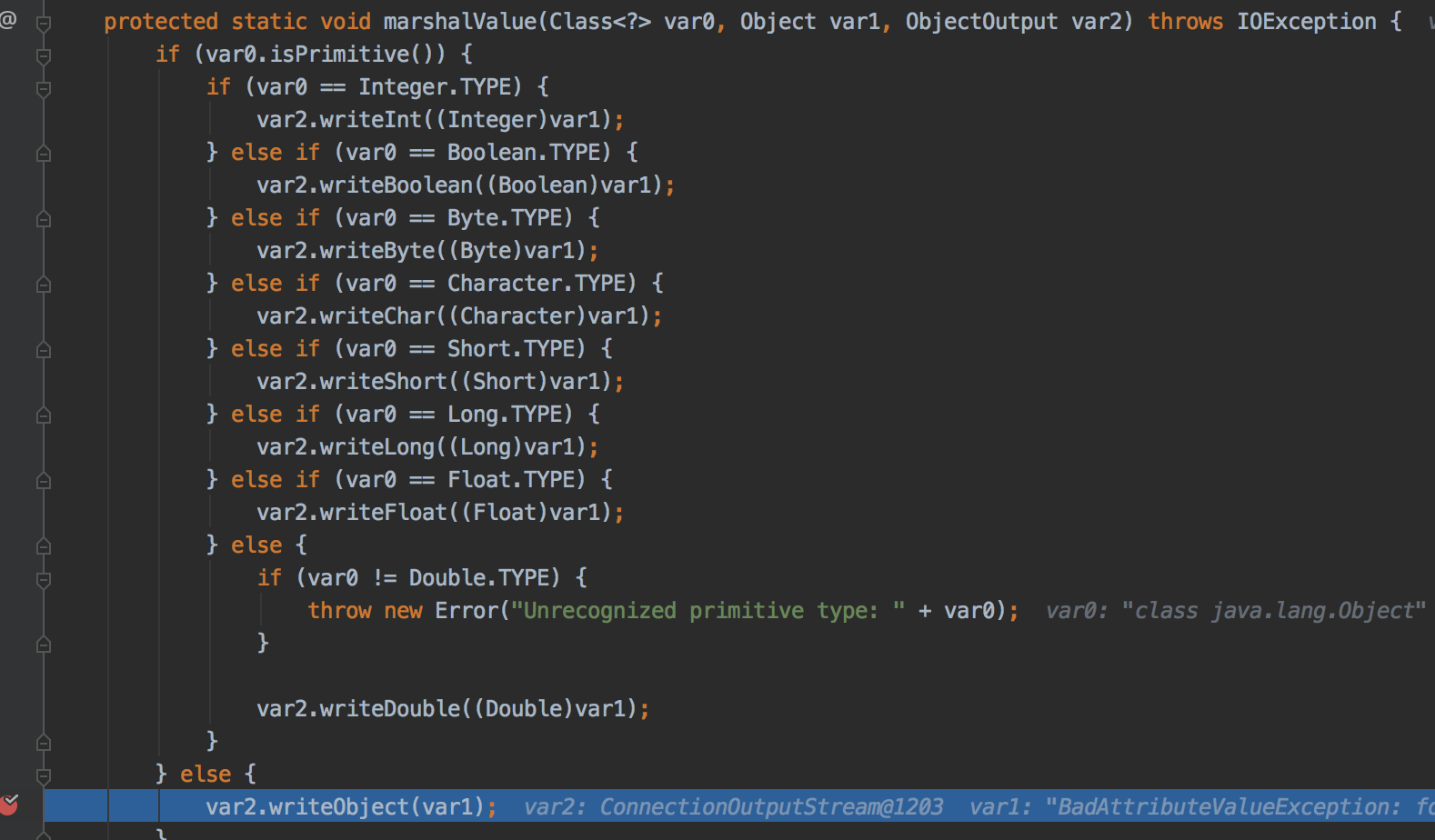Click 'Byte.TYPE' in the else-if condition
This screenshot has width=1435, height=840.
tap(504, 218)
